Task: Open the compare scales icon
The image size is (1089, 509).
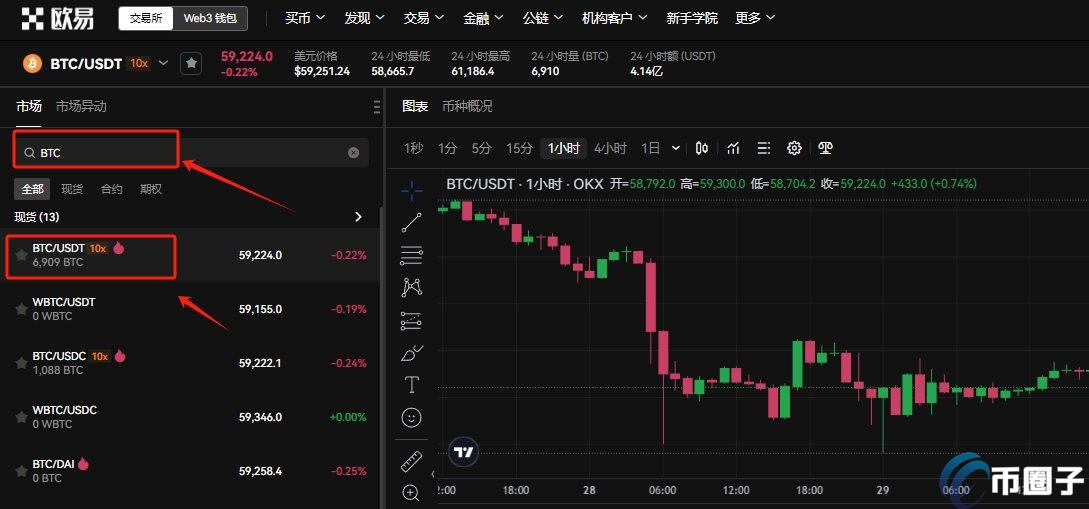Action: click(825, 148)
